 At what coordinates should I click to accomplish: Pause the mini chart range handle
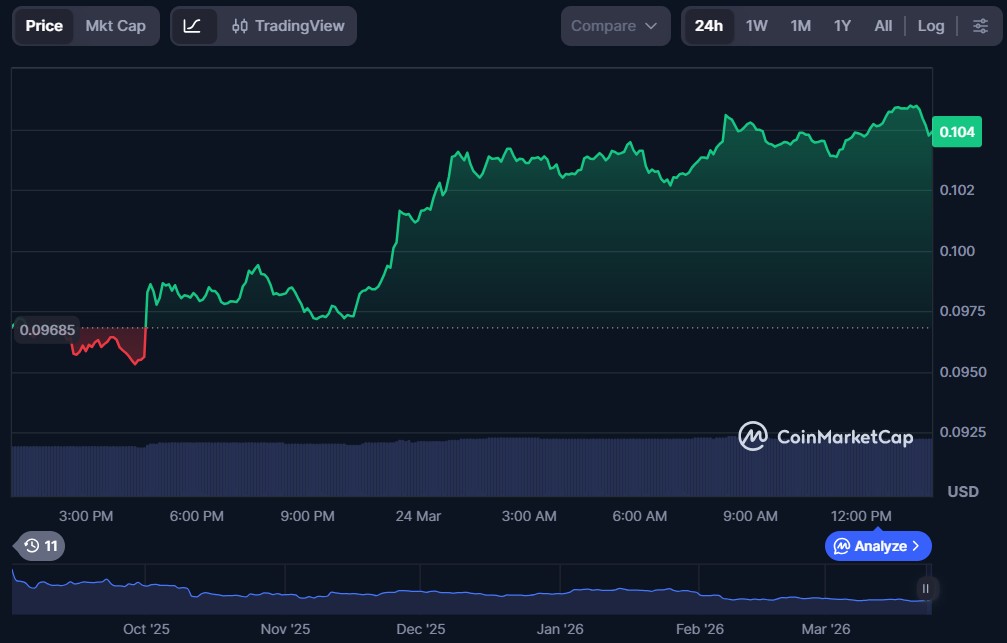pos(926,589)
